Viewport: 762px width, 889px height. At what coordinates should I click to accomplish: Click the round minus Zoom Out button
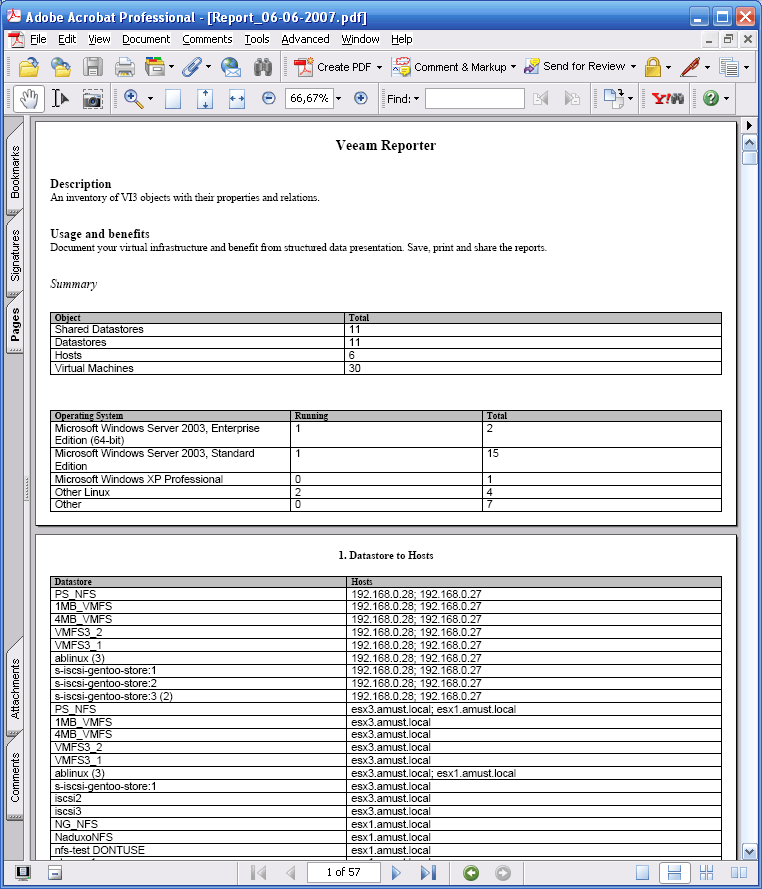point(269,98)
